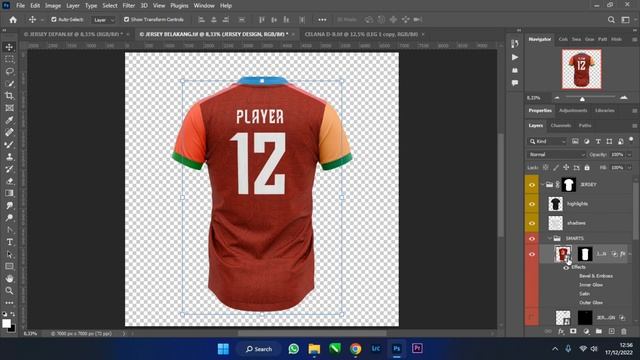The height and width of the screenshot is (360, 640).
Task: Select the Eraser tool
Action: pos(9,181)
